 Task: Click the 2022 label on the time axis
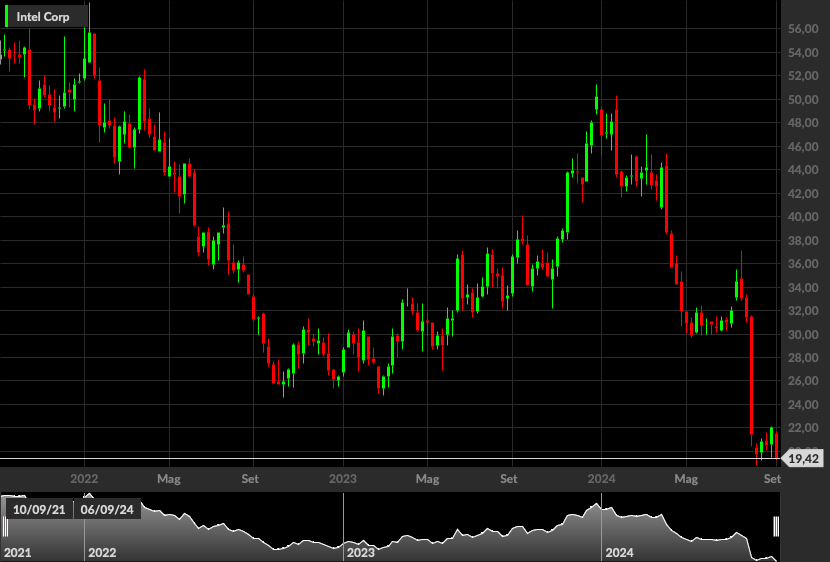[x=84, y=479]
